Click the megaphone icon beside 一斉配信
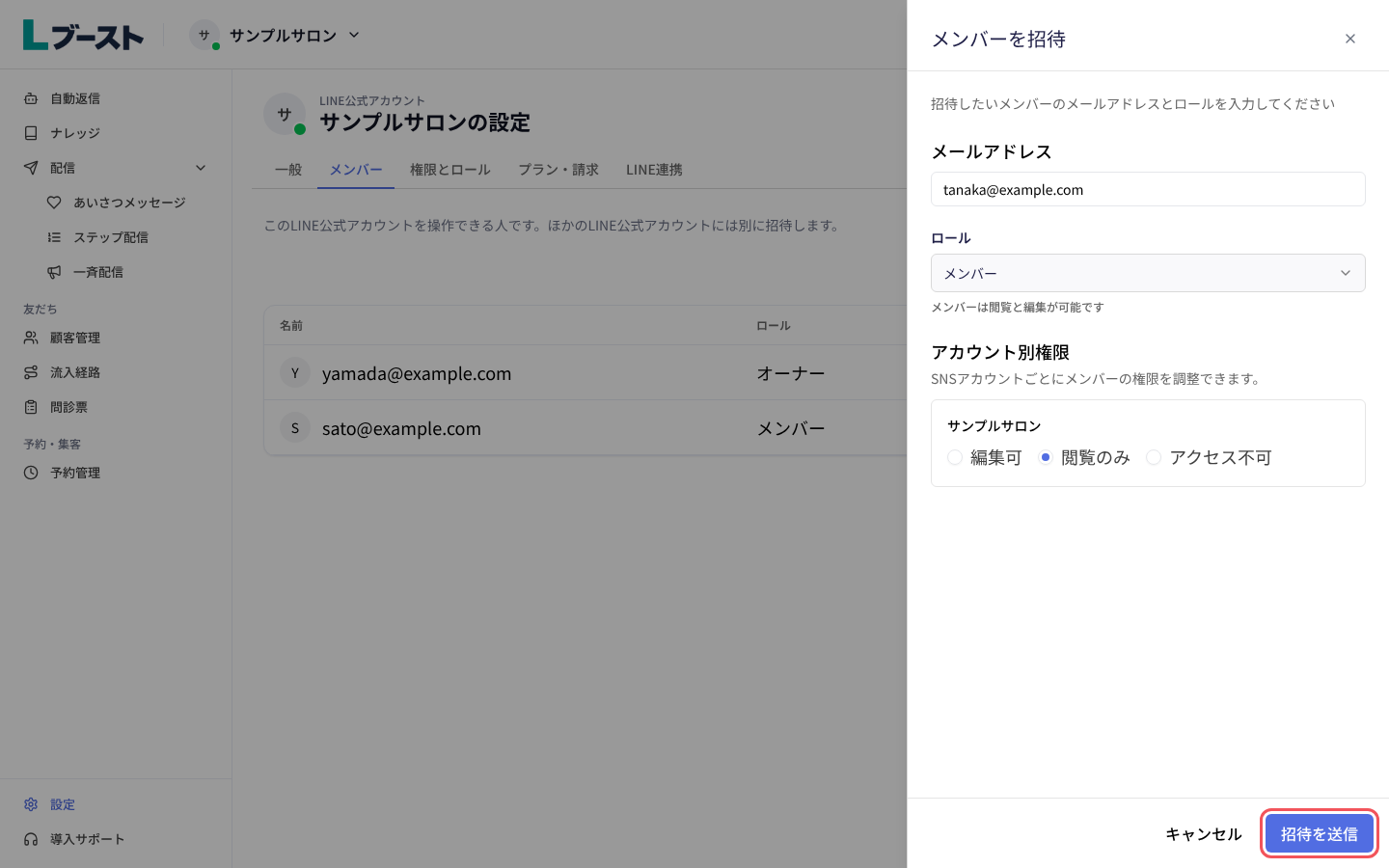 click(54, 272)
